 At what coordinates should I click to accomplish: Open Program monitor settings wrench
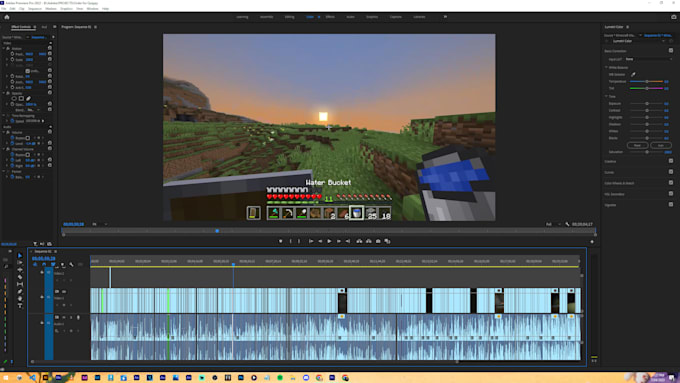point(567,224)
